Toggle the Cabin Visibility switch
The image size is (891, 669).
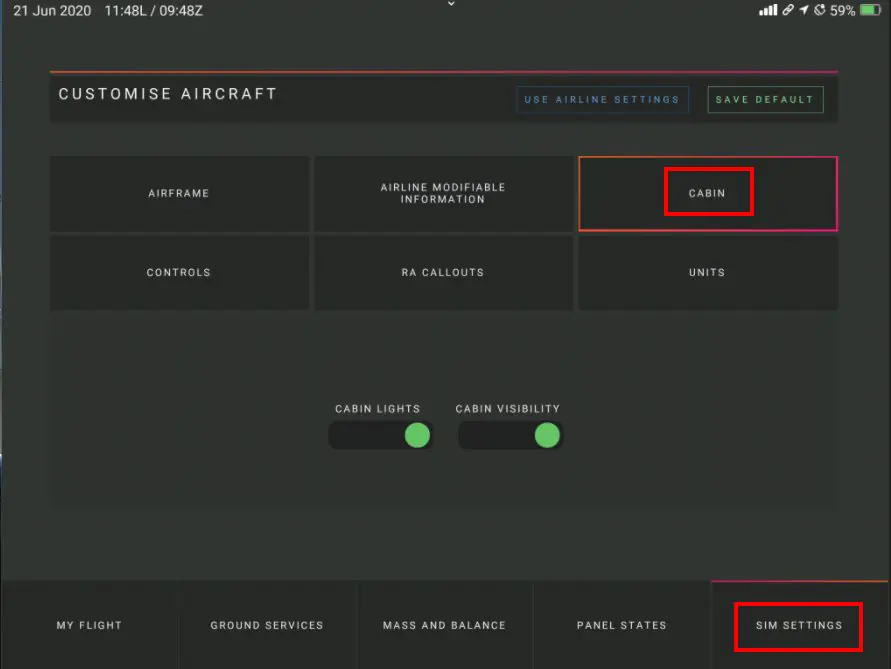pyautogui.click(x=510, y=435)
